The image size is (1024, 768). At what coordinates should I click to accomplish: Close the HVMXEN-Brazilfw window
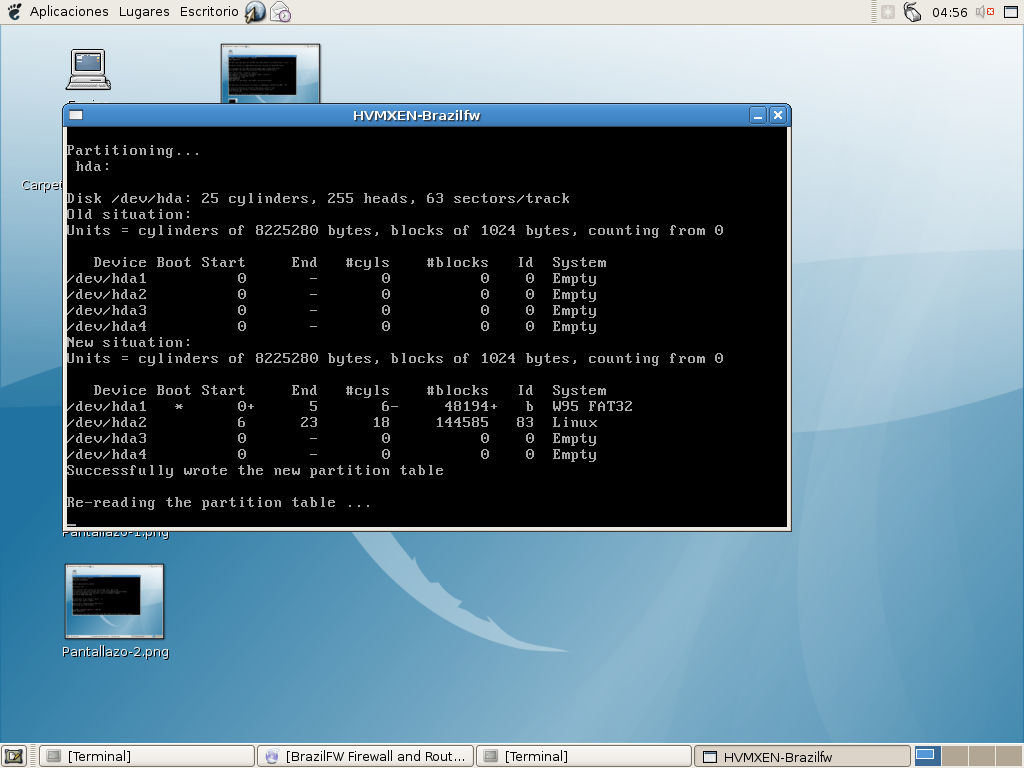point(778,115)
